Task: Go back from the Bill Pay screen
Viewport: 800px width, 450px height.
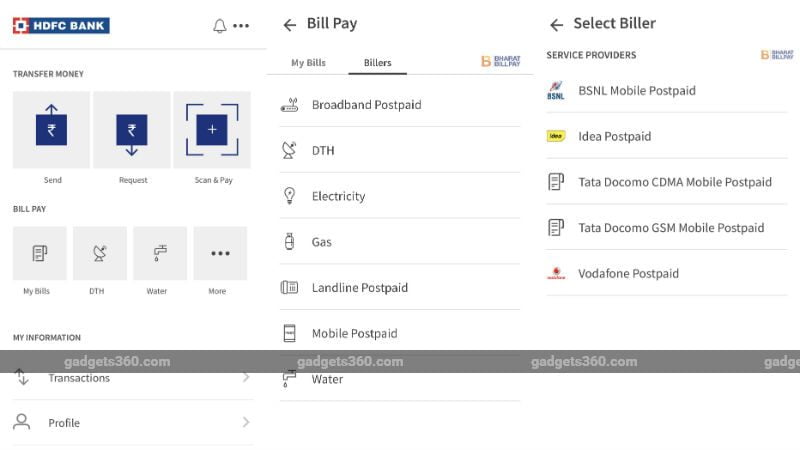Action: 290,25
